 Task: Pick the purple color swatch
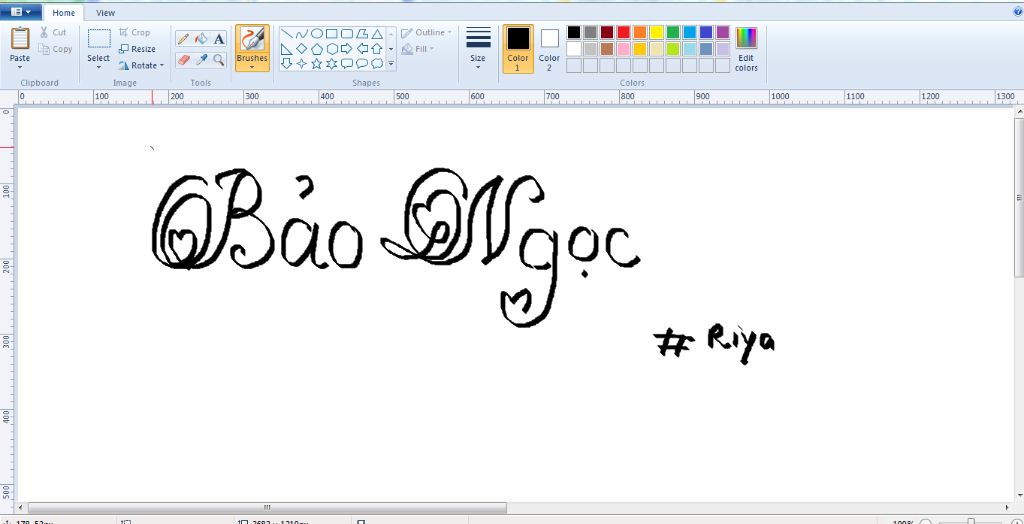coord(722,32)
